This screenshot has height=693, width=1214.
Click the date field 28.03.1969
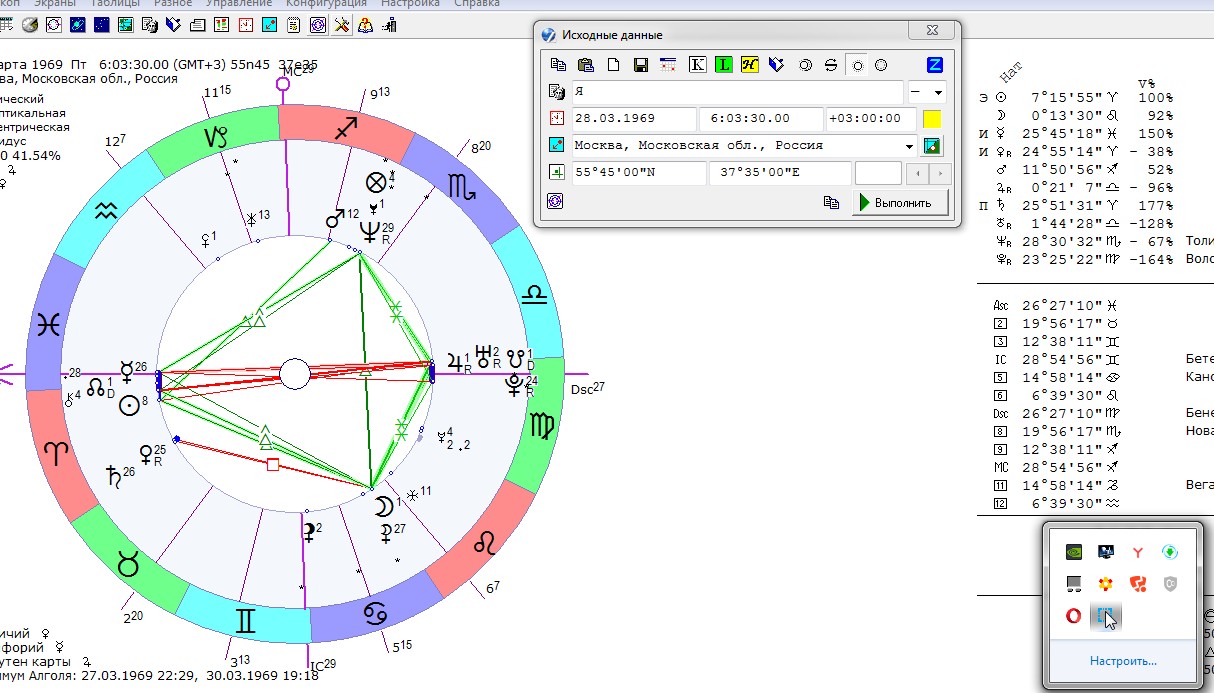coord(634,118)
